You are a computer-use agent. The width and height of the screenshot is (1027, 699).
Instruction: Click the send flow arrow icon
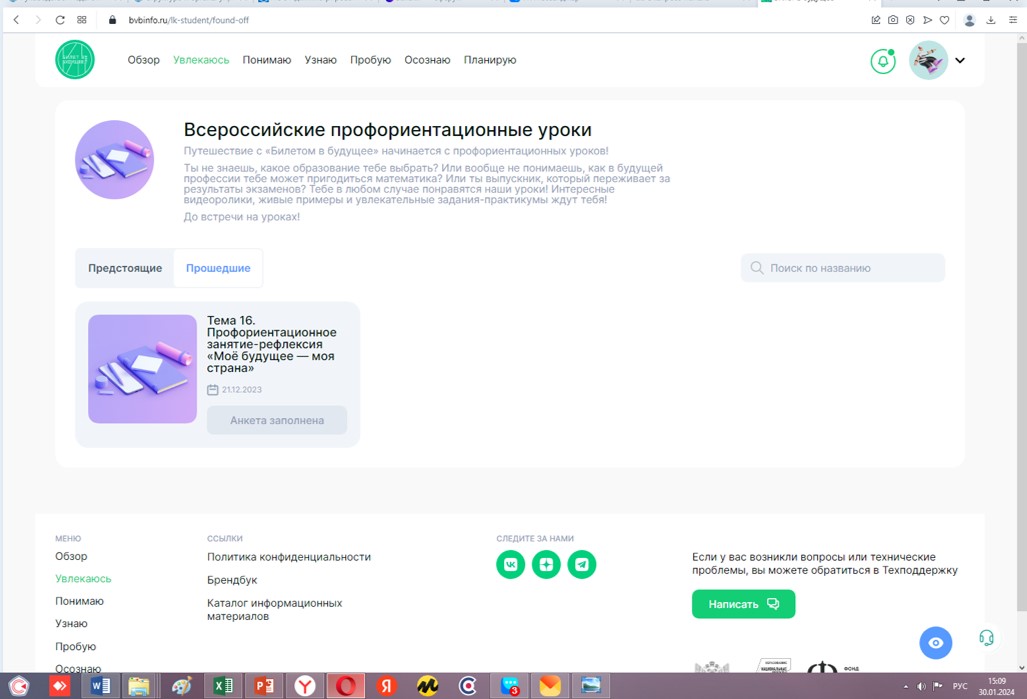point(927,20)
